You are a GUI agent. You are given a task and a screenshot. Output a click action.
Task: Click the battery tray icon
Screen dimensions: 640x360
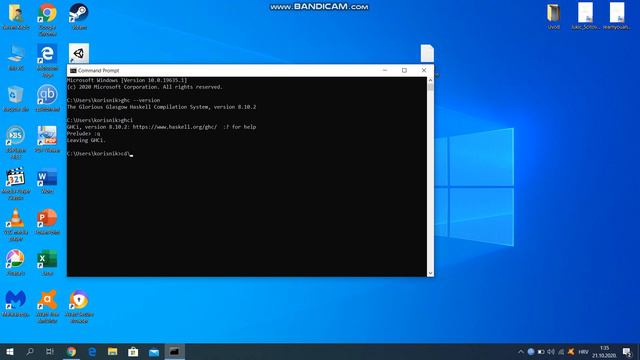pos(541,351)
